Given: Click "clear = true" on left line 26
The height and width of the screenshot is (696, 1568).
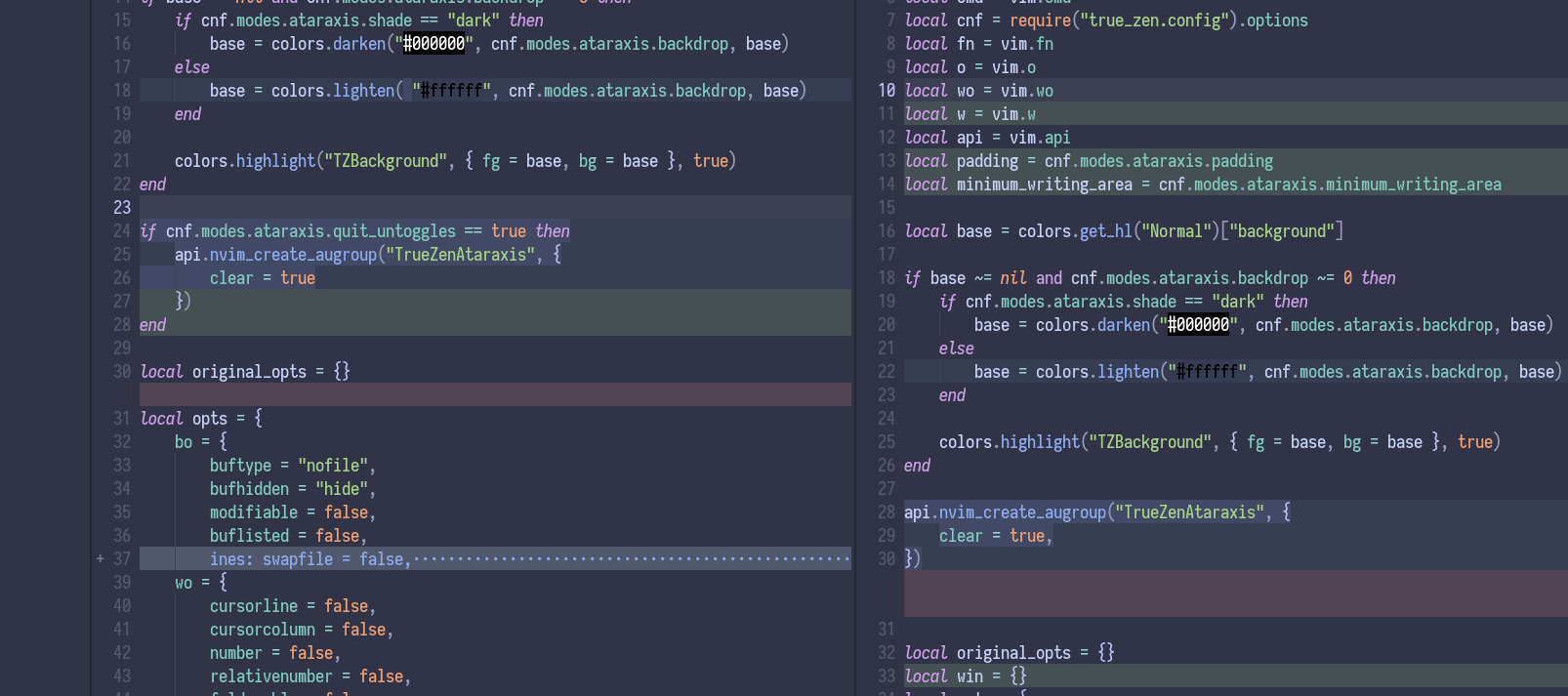Looking at the screenshot, I should [263, 278].
